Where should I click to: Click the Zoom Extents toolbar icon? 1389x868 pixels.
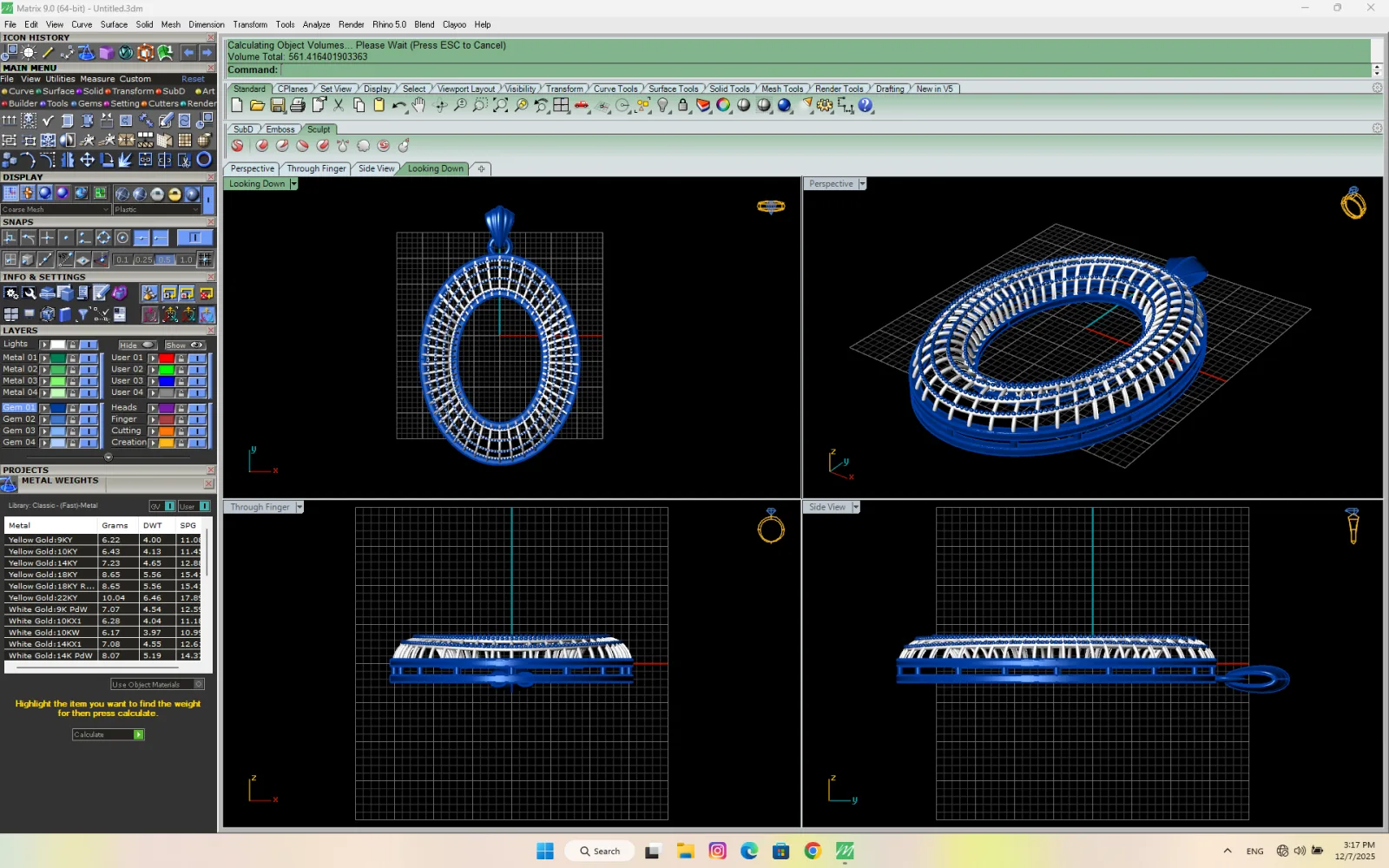tap(501, 105)
